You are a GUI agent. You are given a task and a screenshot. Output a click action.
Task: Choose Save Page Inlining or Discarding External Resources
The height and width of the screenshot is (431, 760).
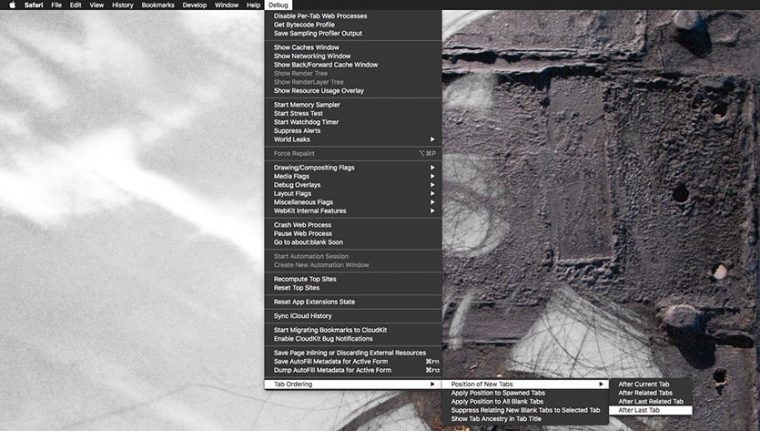(353, 353)
